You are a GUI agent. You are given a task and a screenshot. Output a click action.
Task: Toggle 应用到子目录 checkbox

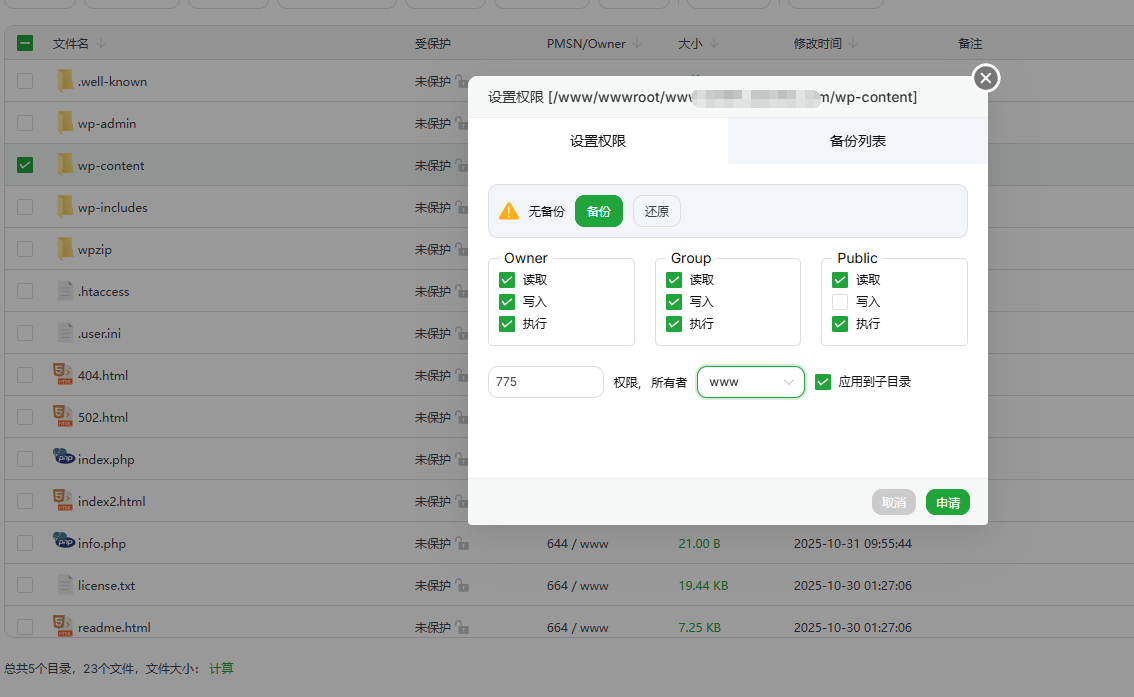pyautogui.click(x=823, y=382)
